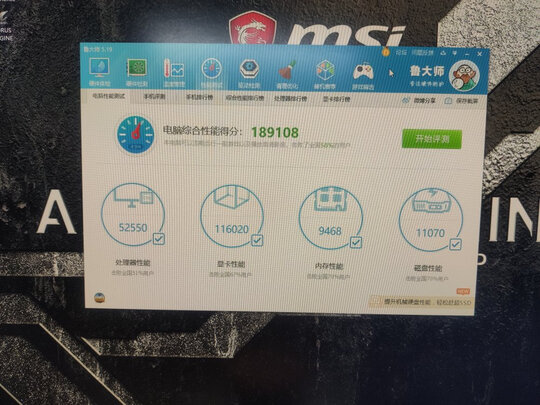Viewport: 540px width, 405px height.
Task: Open the temperature management thermometer icon
Action: tap(174, 70)
